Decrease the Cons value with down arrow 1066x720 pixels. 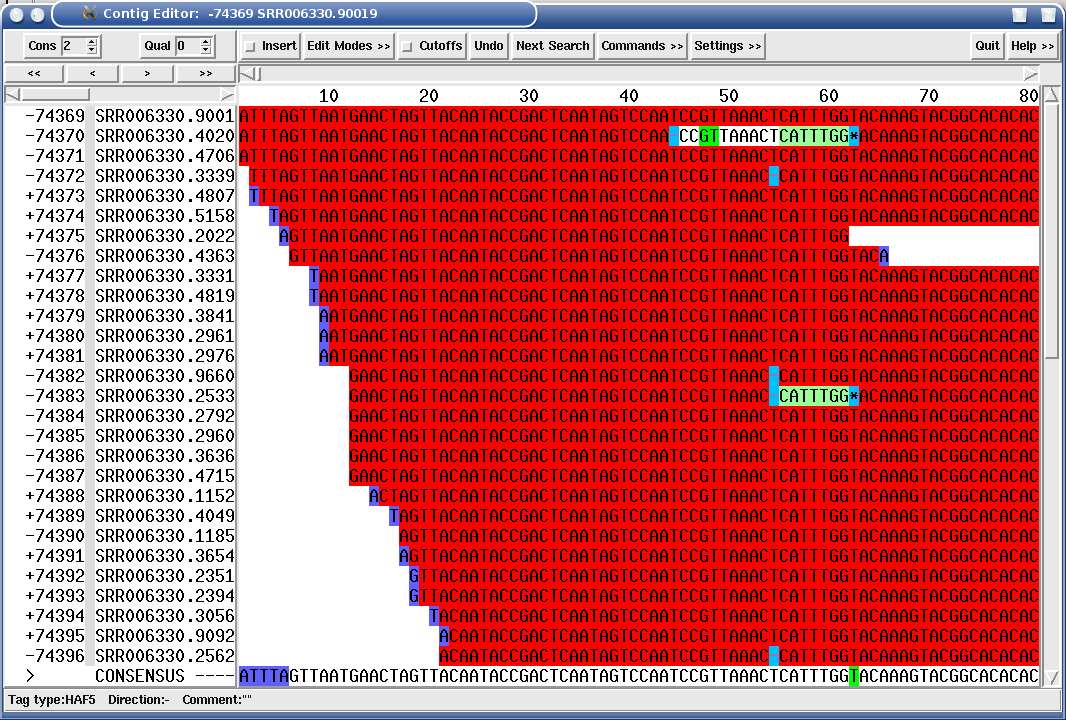pyautogui.click(x=92, y=50)
